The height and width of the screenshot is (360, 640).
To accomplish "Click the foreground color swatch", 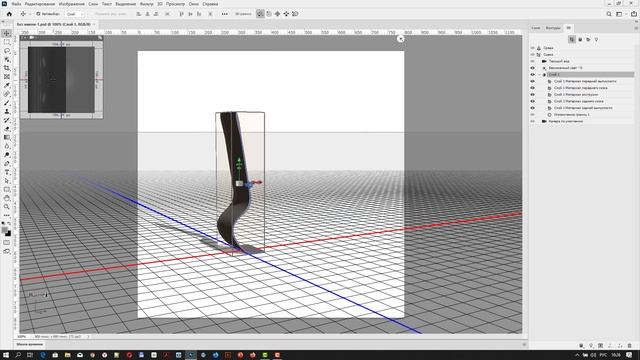I will (x=5, y=230).
